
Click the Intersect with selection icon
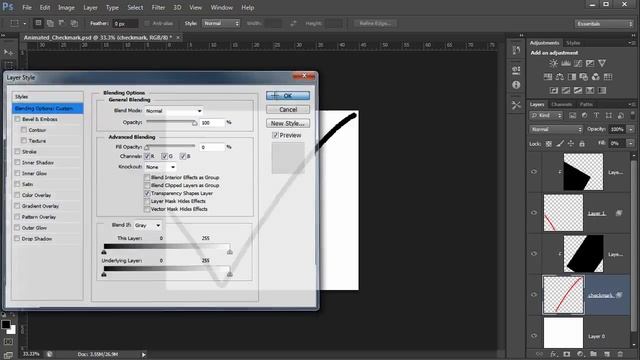pyautogui.click(x=74, y=23)
